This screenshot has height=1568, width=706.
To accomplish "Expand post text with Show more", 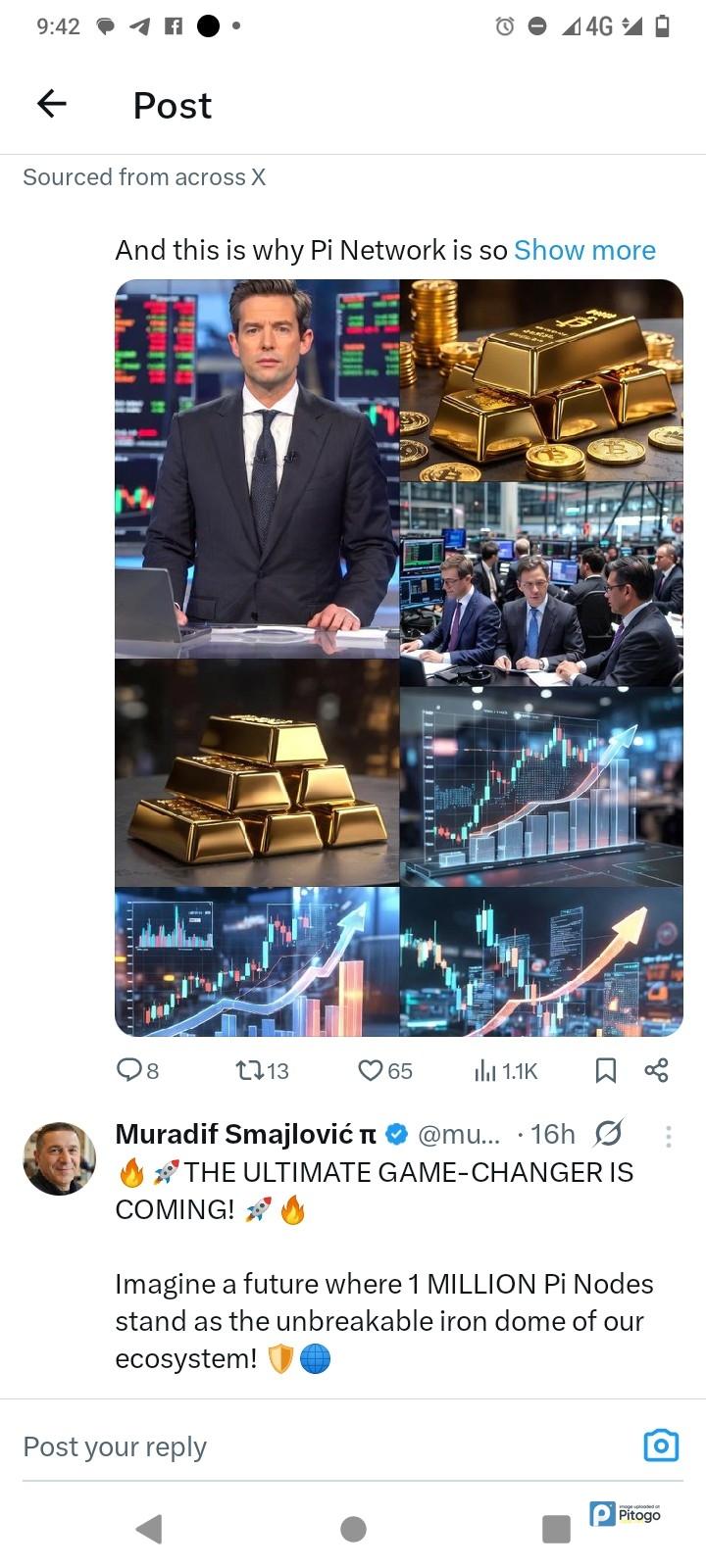I will coord(584,250).
